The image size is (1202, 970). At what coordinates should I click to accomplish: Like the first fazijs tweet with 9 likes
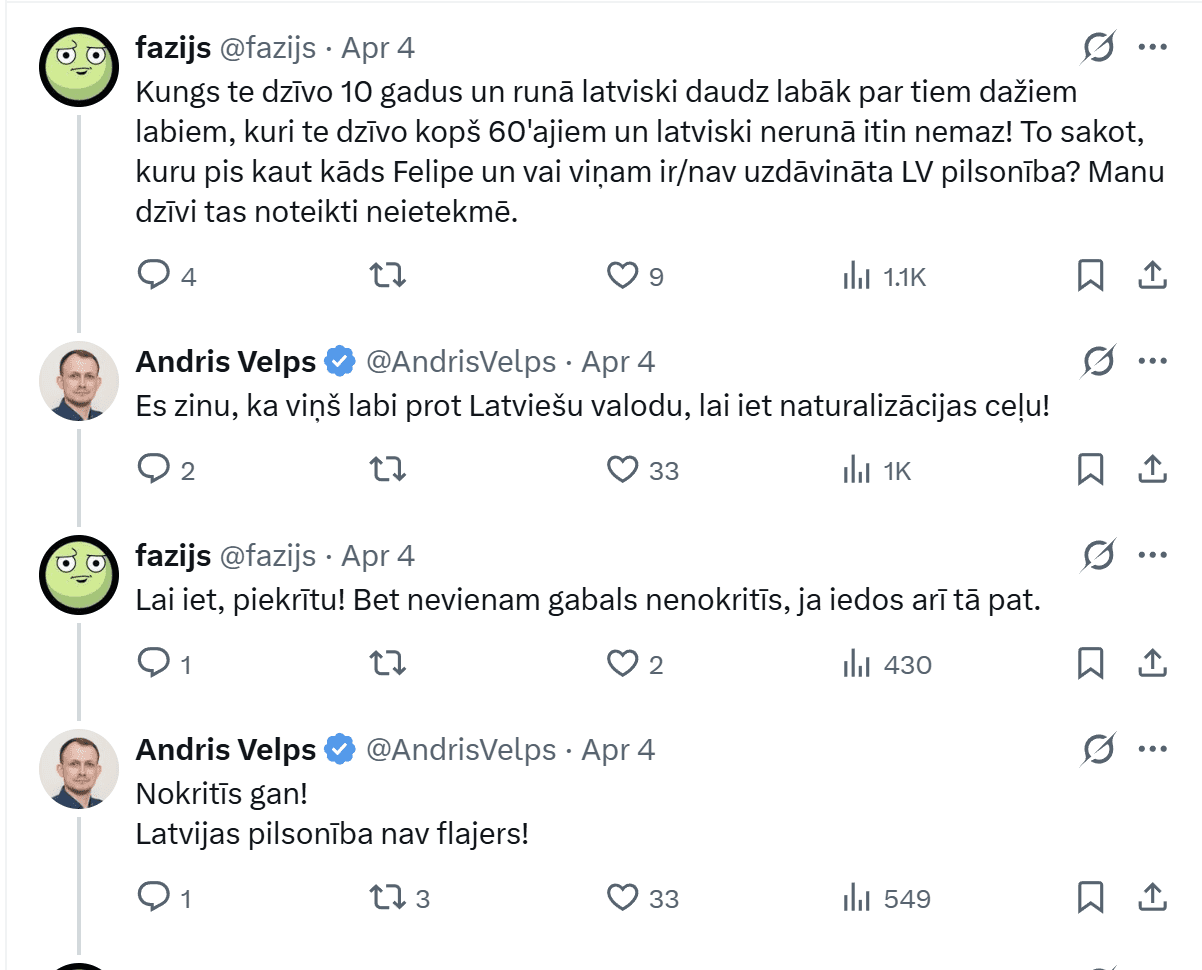(x=623, y=275)
